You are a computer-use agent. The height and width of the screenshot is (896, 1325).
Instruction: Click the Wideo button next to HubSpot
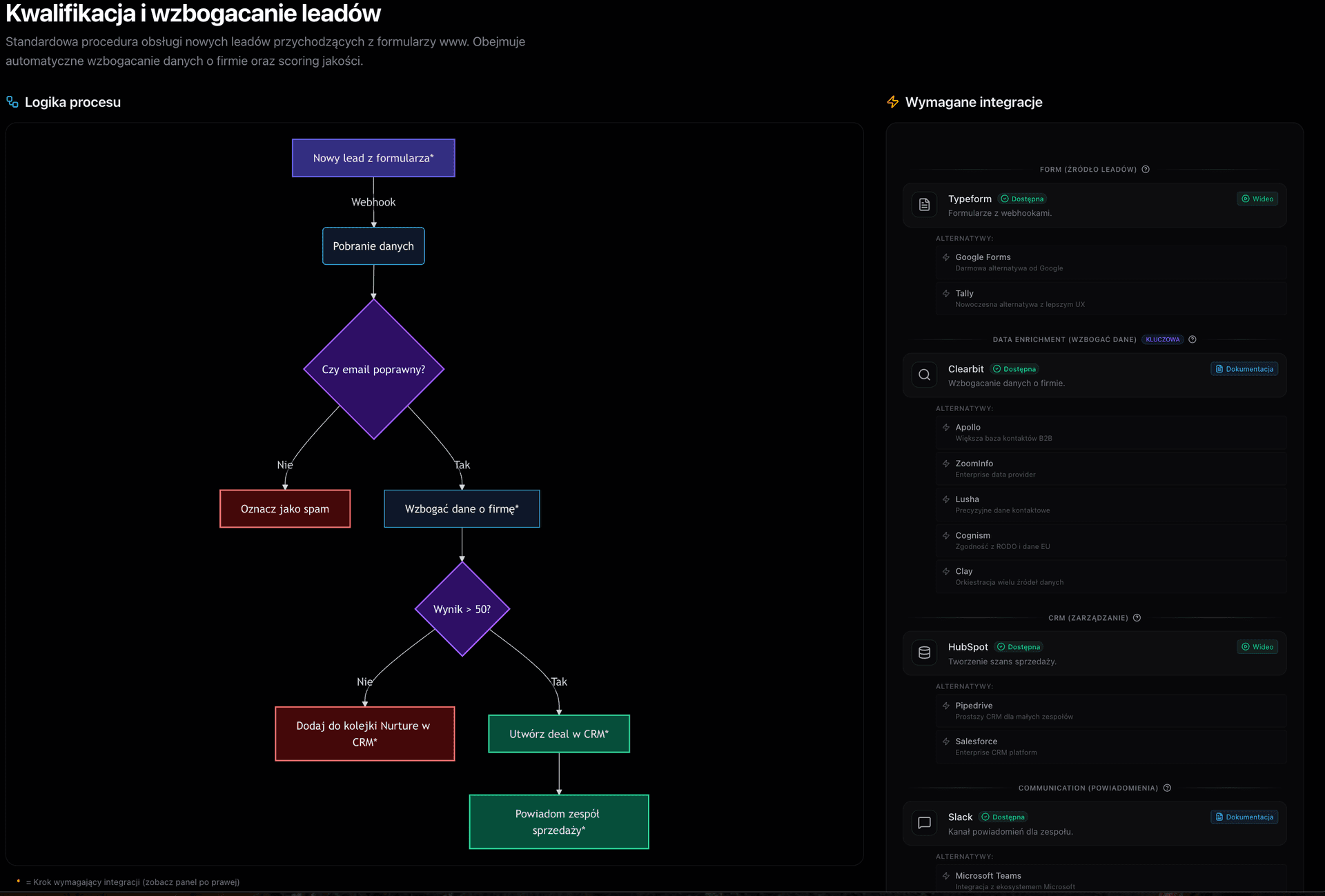point(1257,646)
